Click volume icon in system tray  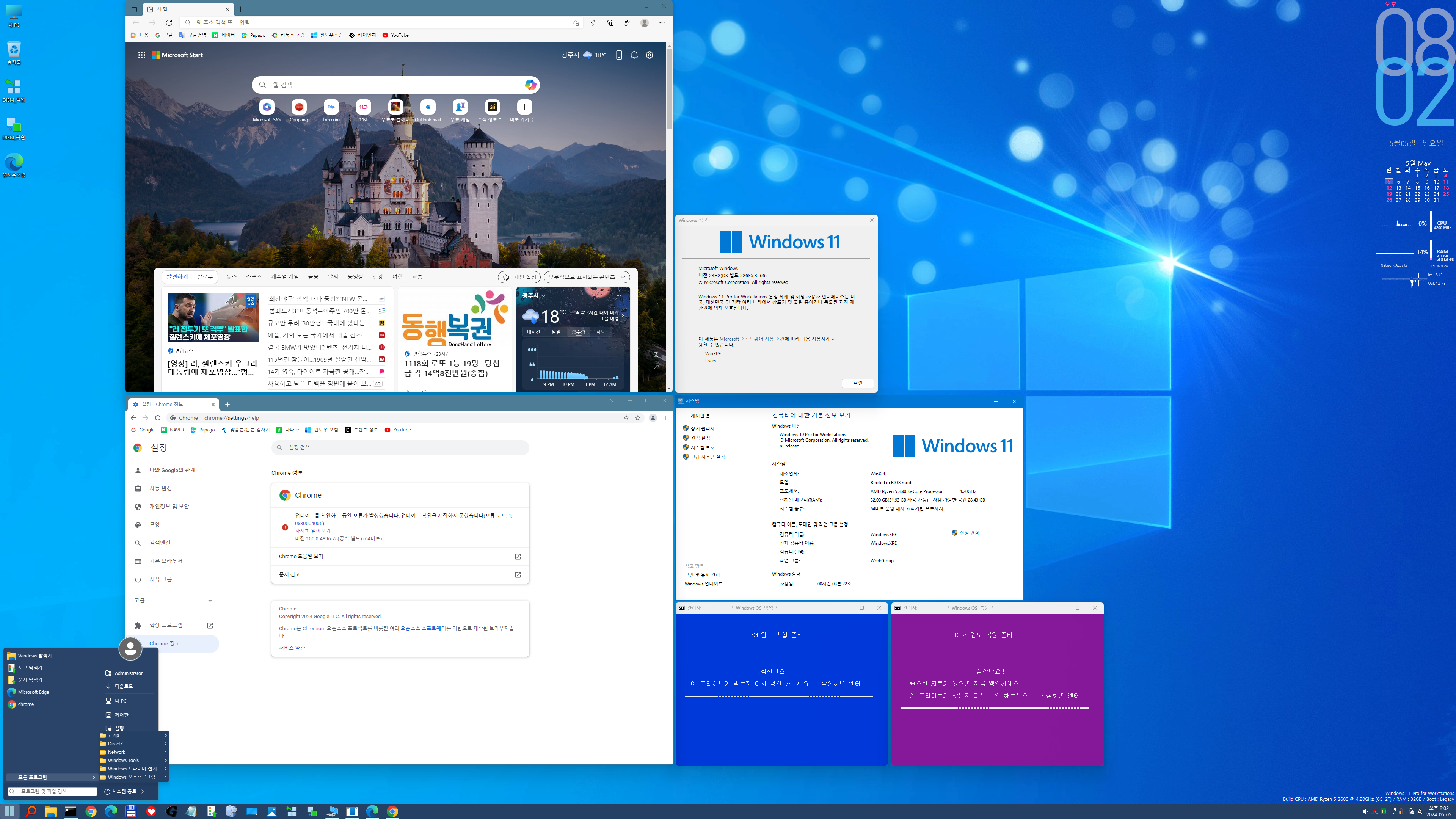(x=1365, y=811)
